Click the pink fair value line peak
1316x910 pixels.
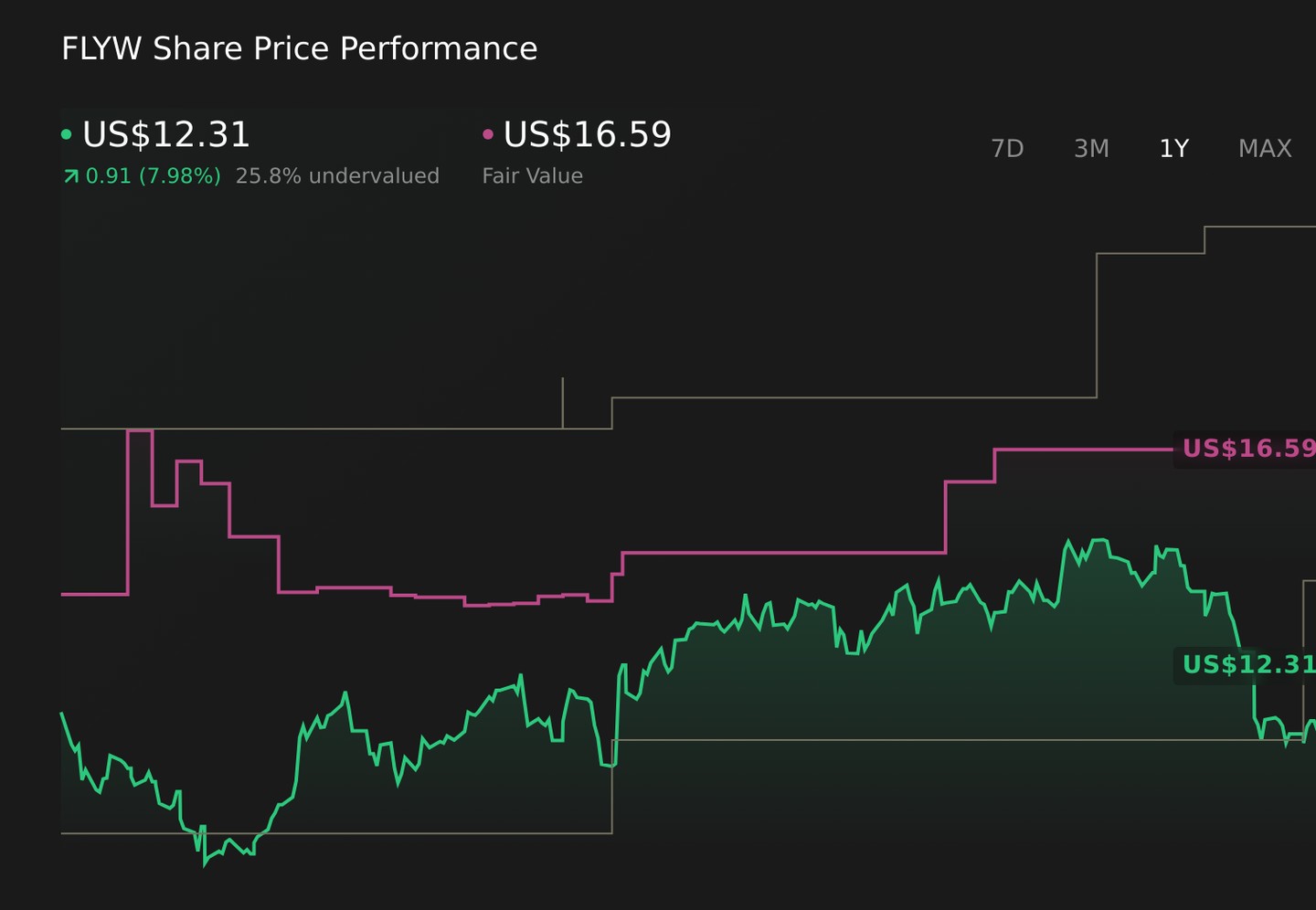(x=140, y=430)
